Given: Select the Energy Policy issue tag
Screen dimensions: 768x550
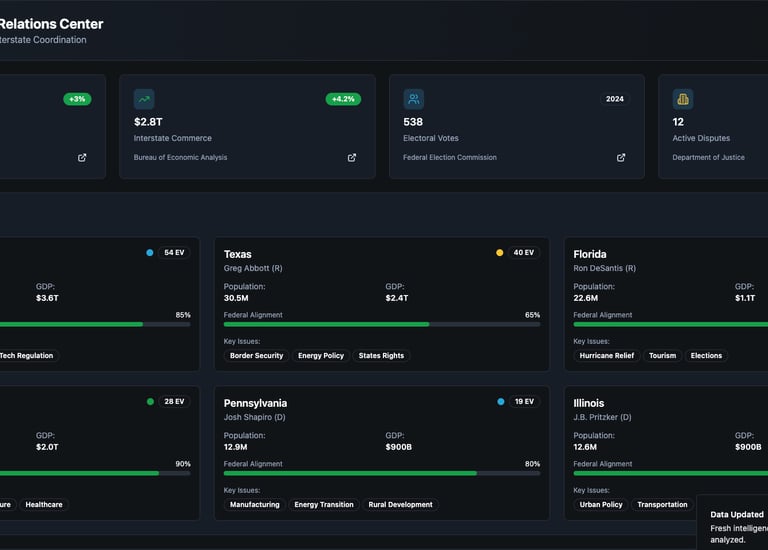Looking at the screenshot, I should pos(321,356).
